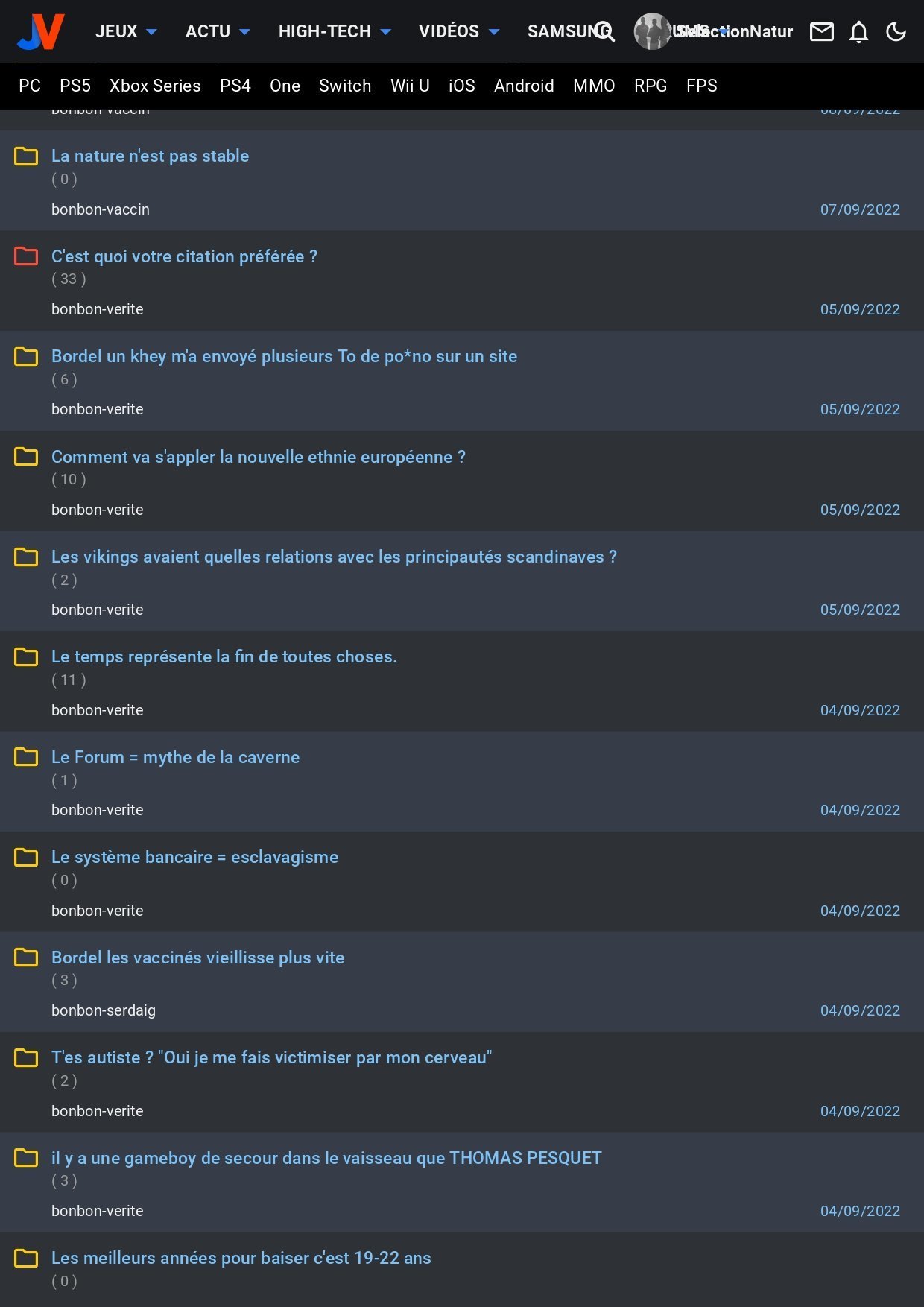Click folder icon beside 'Le Forum = mythe'
Screen dimensions: 924x1307
(26, 757)
